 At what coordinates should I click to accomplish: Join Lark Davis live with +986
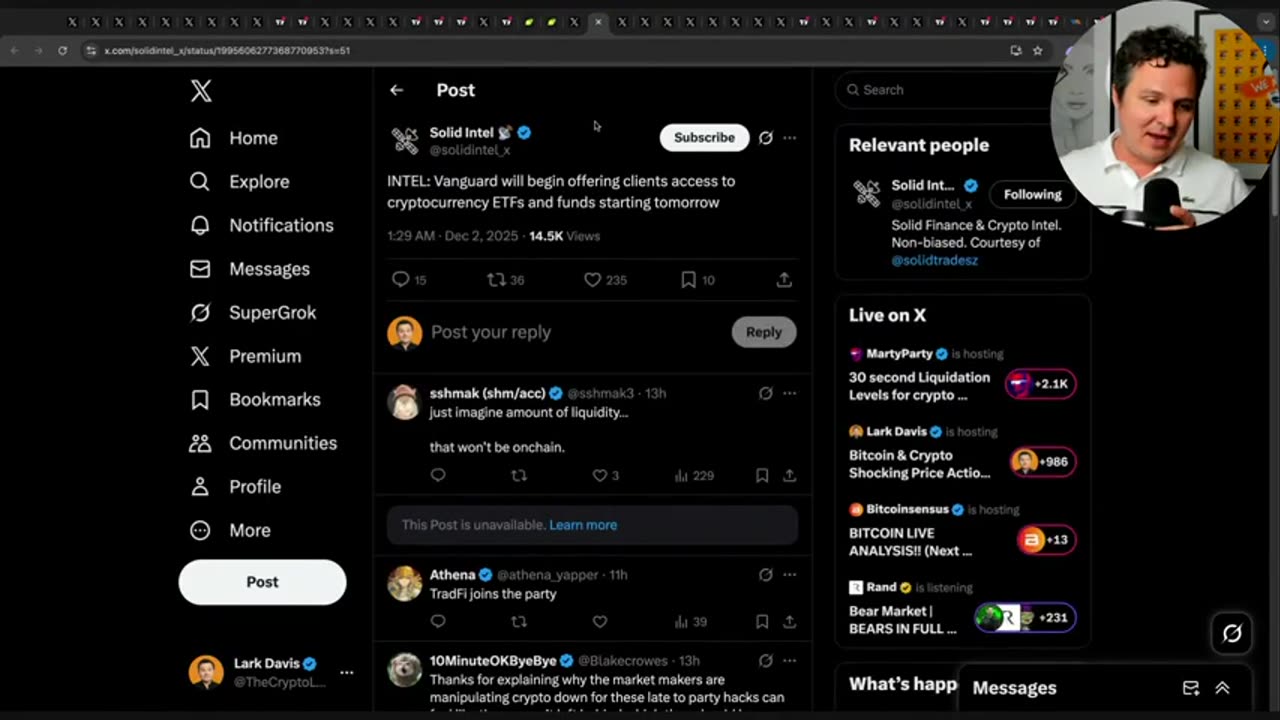click(x=1043, y=462)
